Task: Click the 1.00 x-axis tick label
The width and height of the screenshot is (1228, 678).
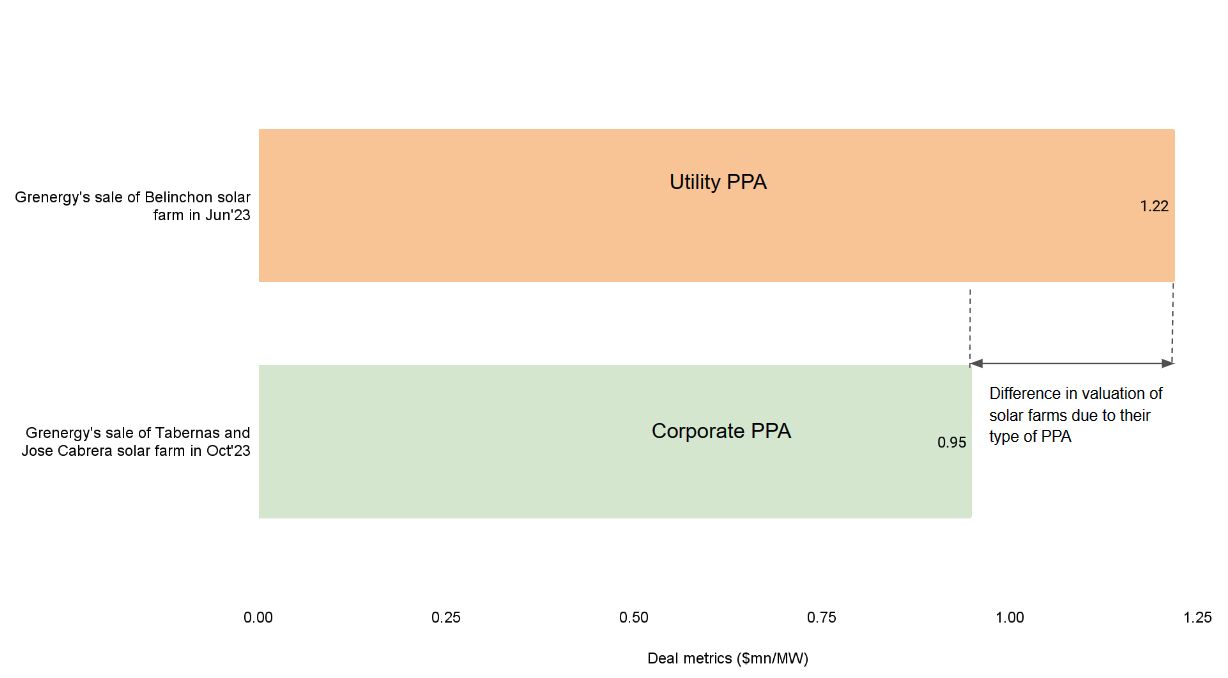Action: click(1010, 618)
